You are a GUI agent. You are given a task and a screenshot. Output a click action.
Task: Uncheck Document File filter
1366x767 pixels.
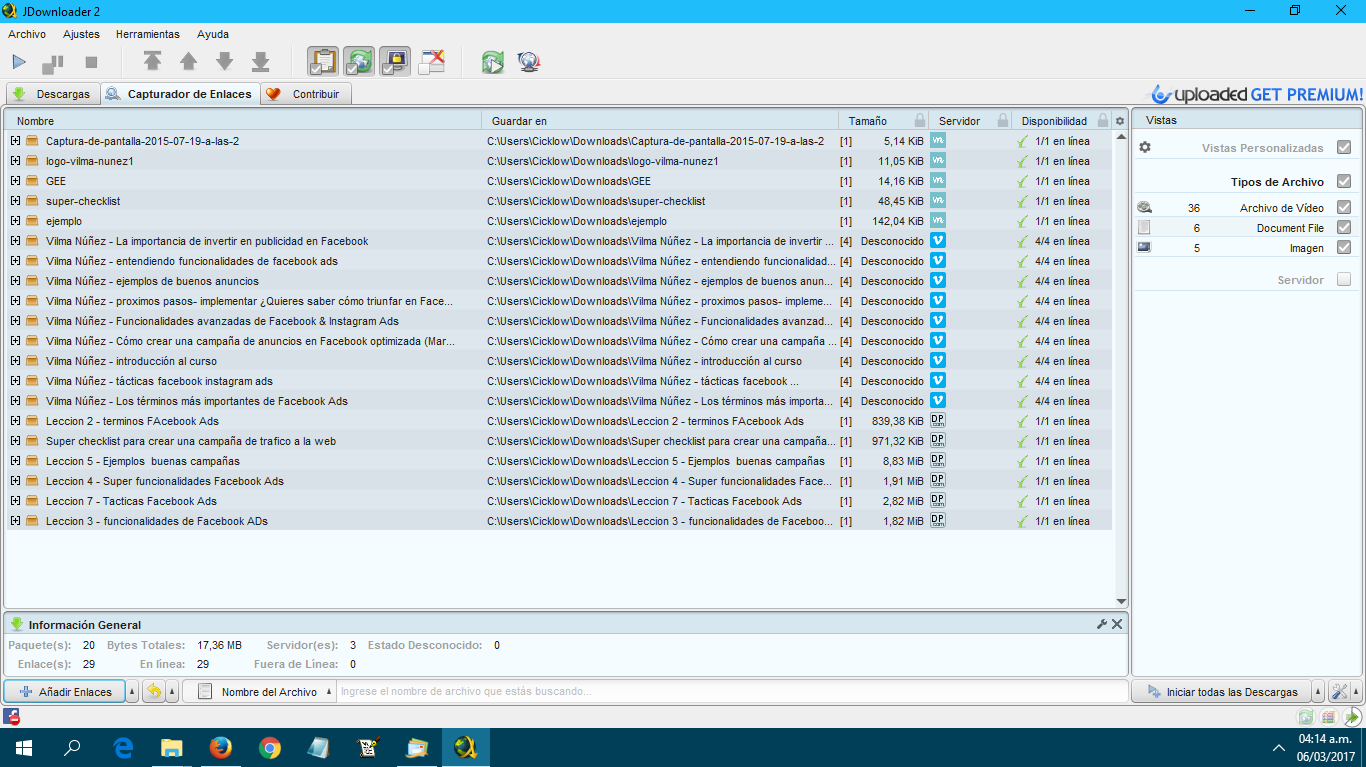click(x=1344, y=227)
